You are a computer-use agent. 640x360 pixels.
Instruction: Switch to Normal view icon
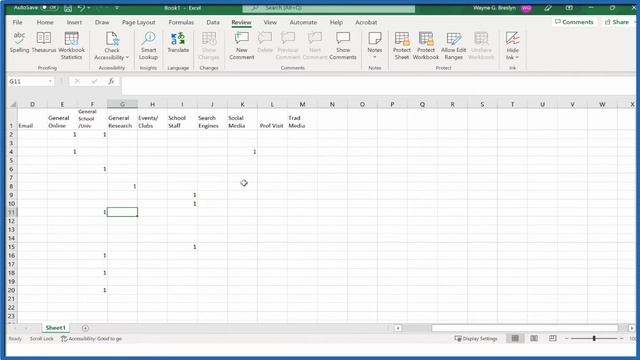515,338
